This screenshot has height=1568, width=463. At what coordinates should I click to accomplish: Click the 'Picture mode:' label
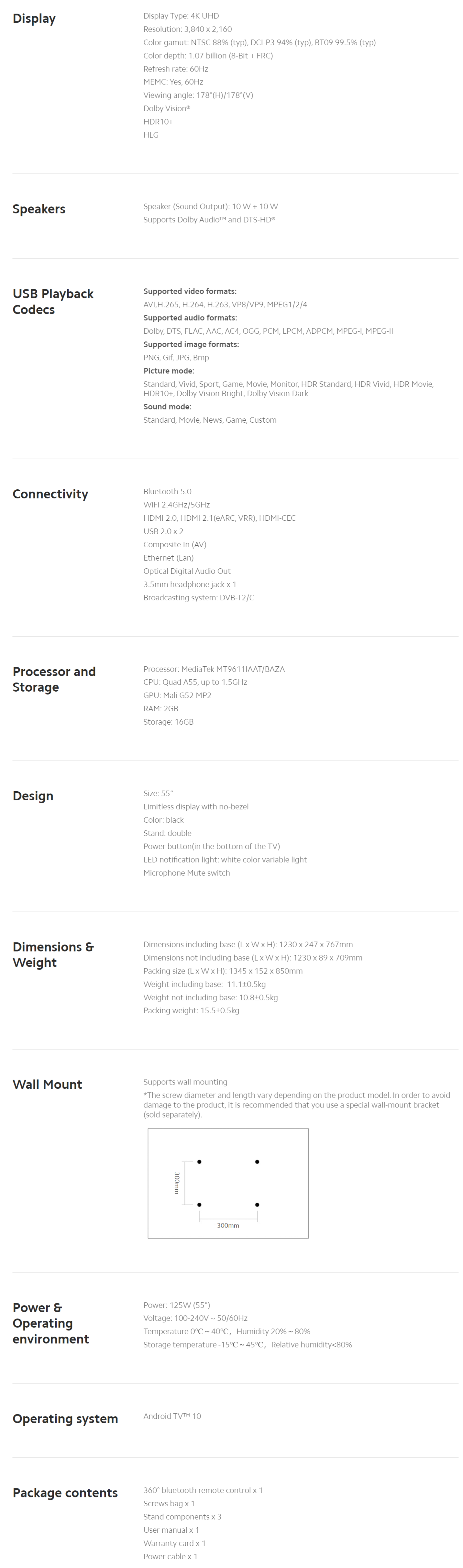click(169, 371)
